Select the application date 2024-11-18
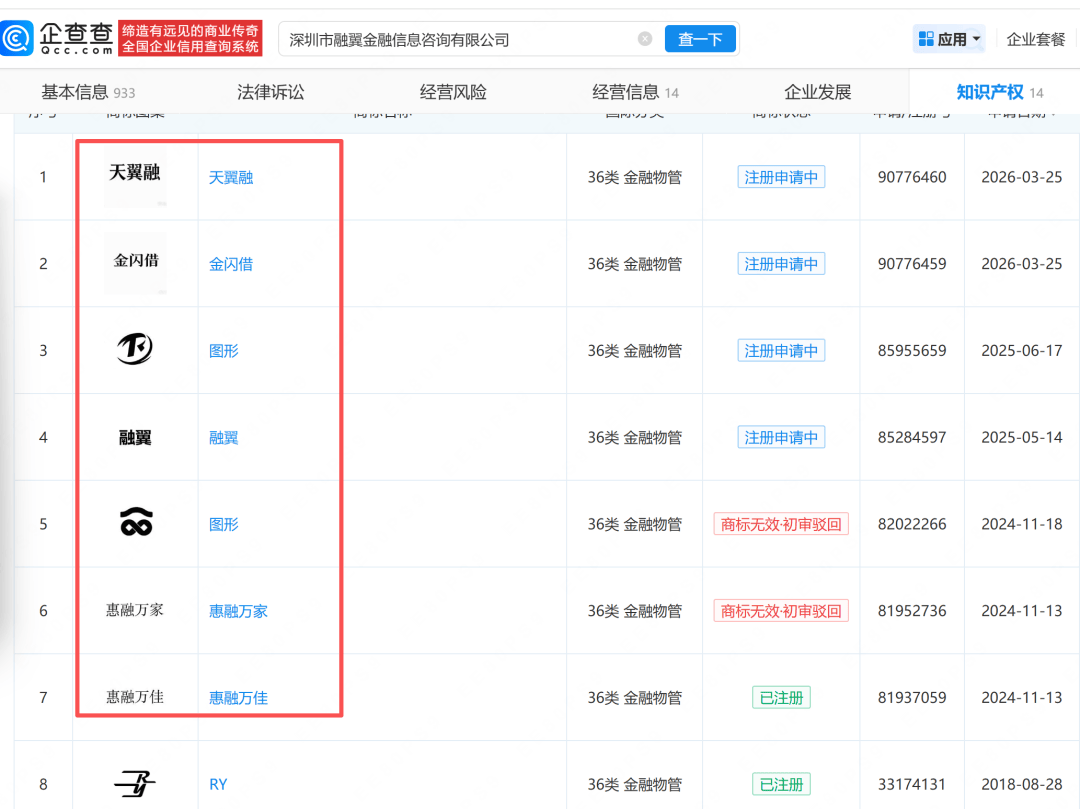This screenshot has width=1080, height=809. [x=1021, y=524]
